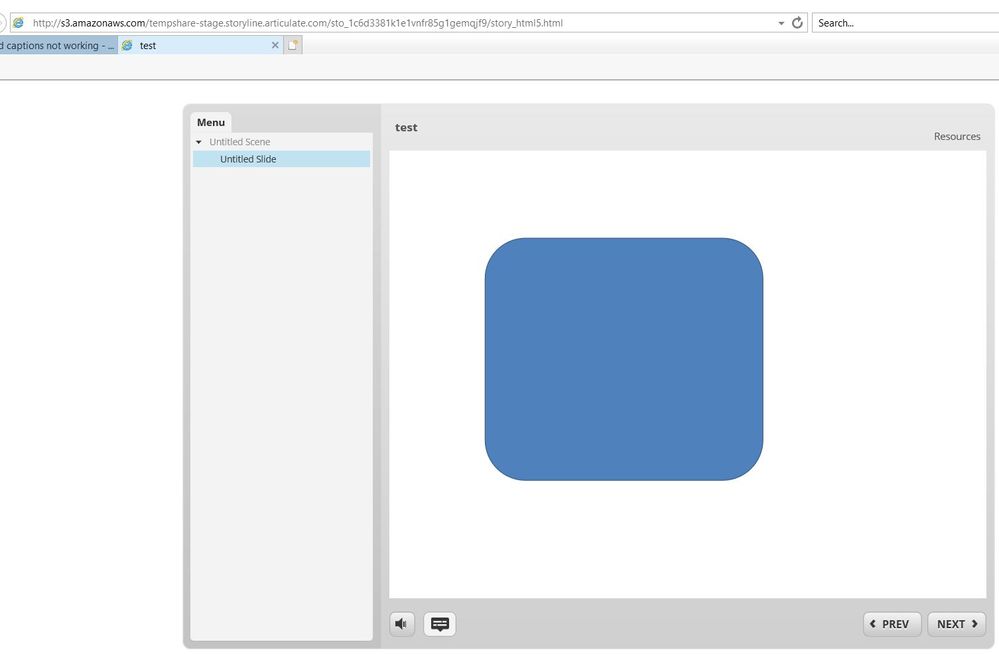Click the Internet Explorer icon in the address bar
The image size is (999, 654).
[18, 23]
